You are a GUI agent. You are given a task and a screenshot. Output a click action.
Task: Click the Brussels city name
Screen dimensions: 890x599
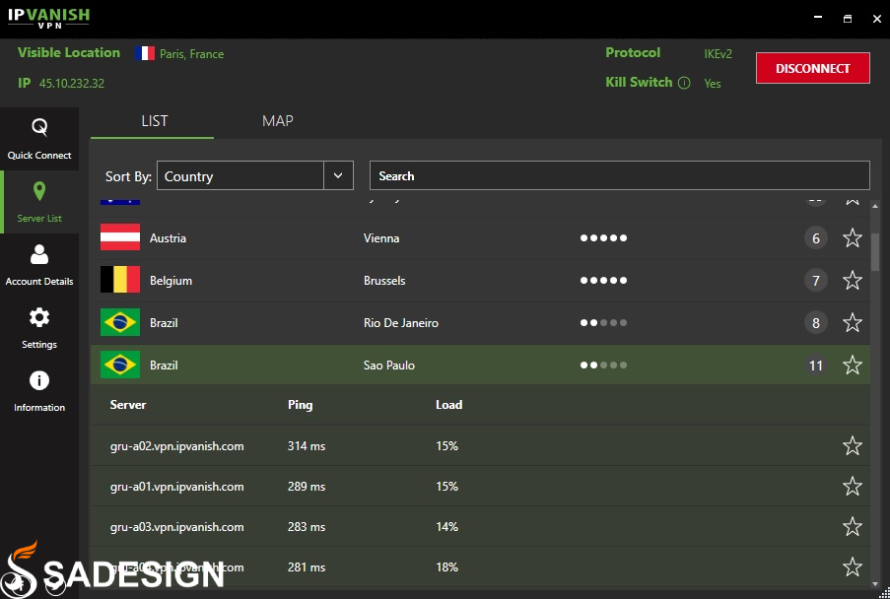coord(384,280)
